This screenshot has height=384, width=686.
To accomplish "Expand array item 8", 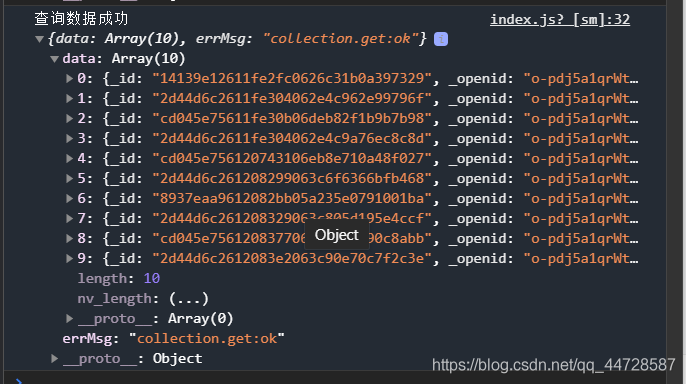I will 69,239.
